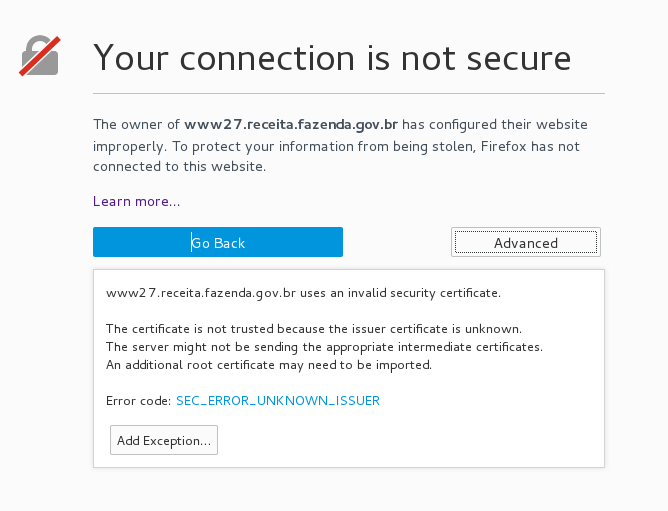The width and height of the screenshot is (668, 511).
Task: Click blank space right of Add Exception button
Action: click(x=409, y=440)
